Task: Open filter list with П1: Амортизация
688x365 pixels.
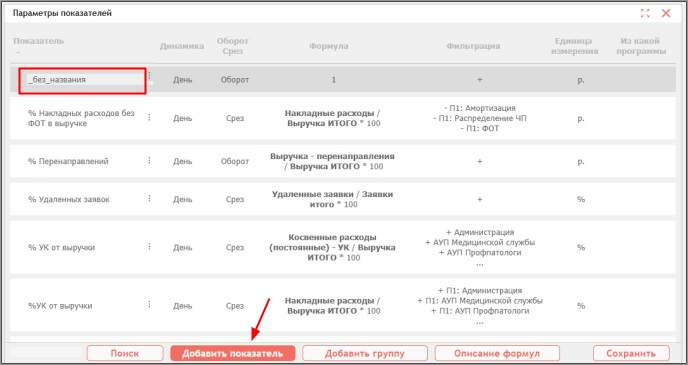Action: point(480,118)
